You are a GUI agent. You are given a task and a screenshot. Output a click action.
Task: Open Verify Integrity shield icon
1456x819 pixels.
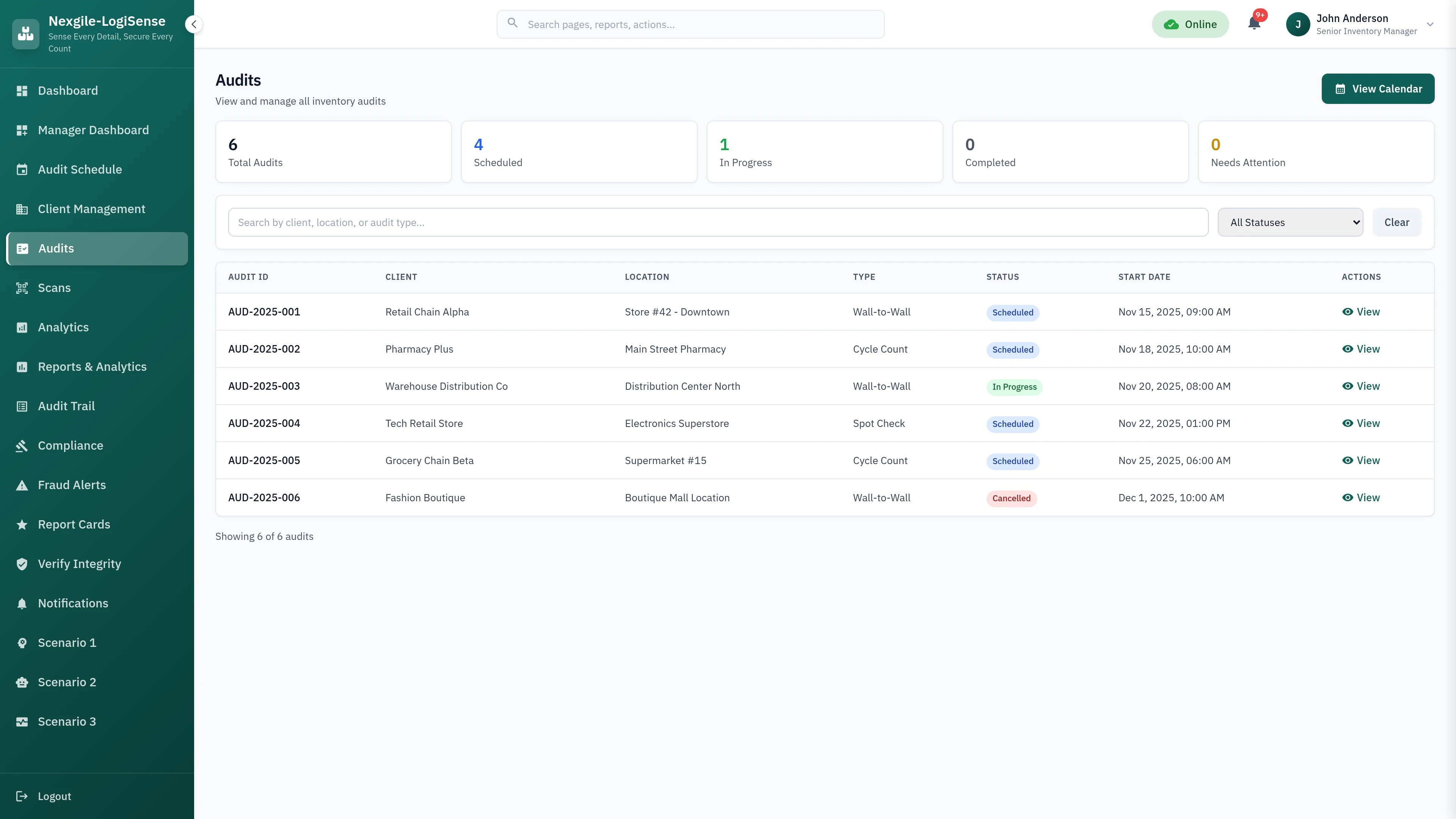click(22, 563)
